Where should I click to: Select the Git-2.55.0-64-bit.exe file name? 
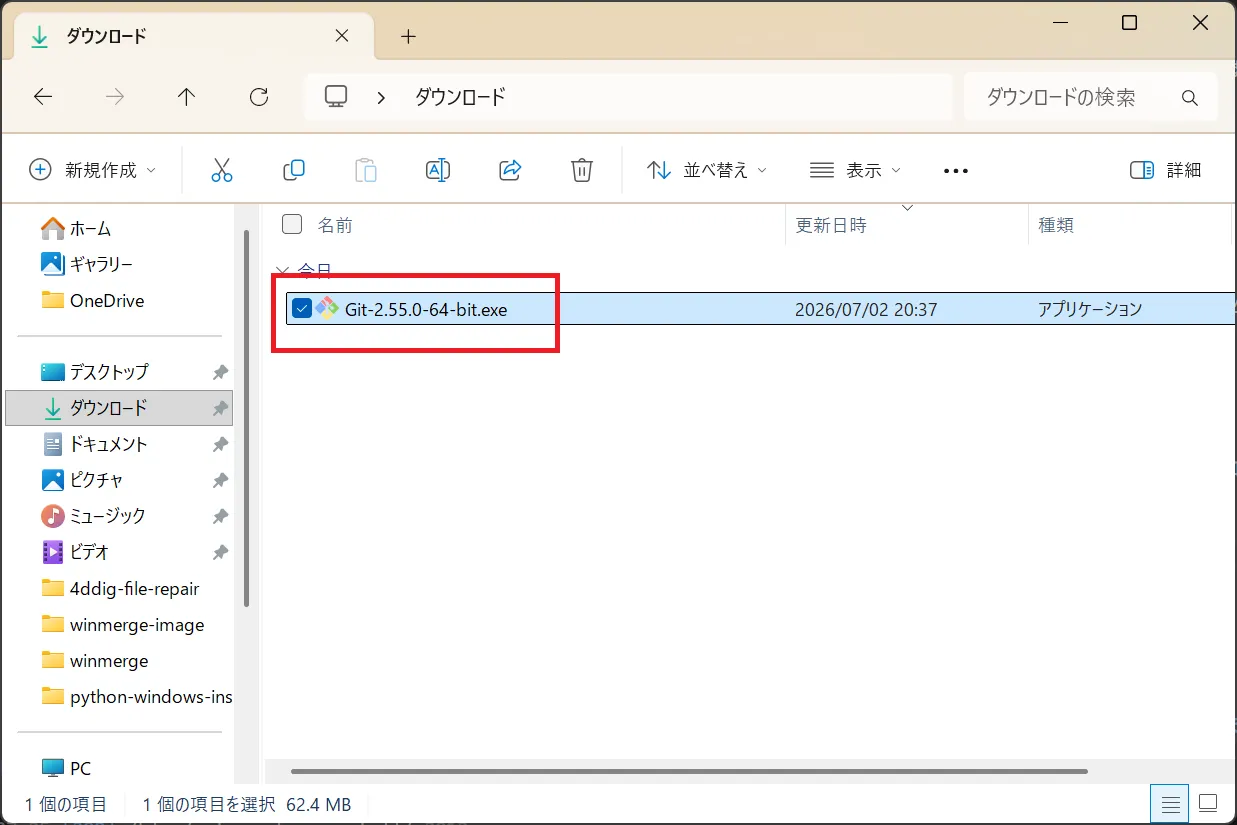(426, 309)
